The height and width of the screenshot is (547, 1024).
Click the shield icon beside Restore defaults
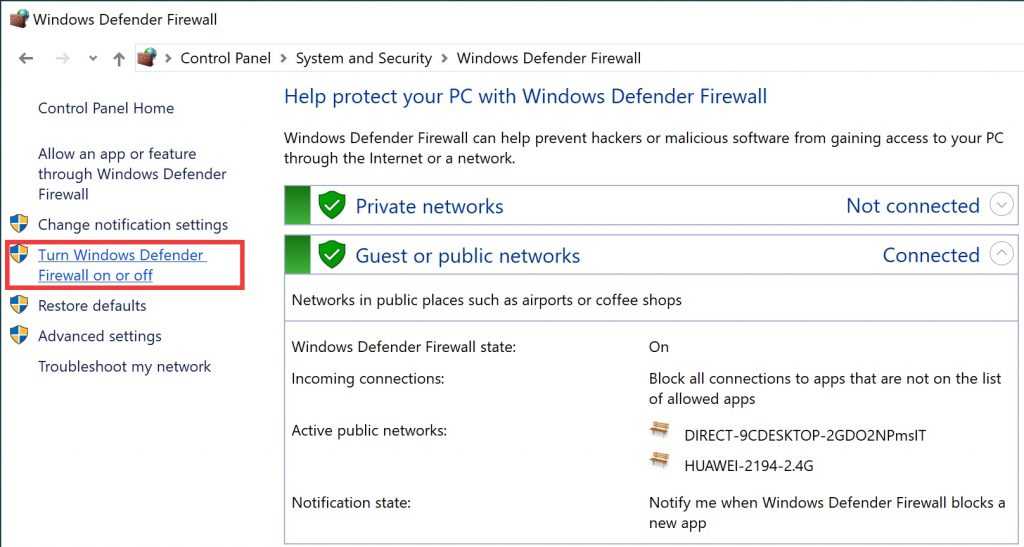[19, 305]
